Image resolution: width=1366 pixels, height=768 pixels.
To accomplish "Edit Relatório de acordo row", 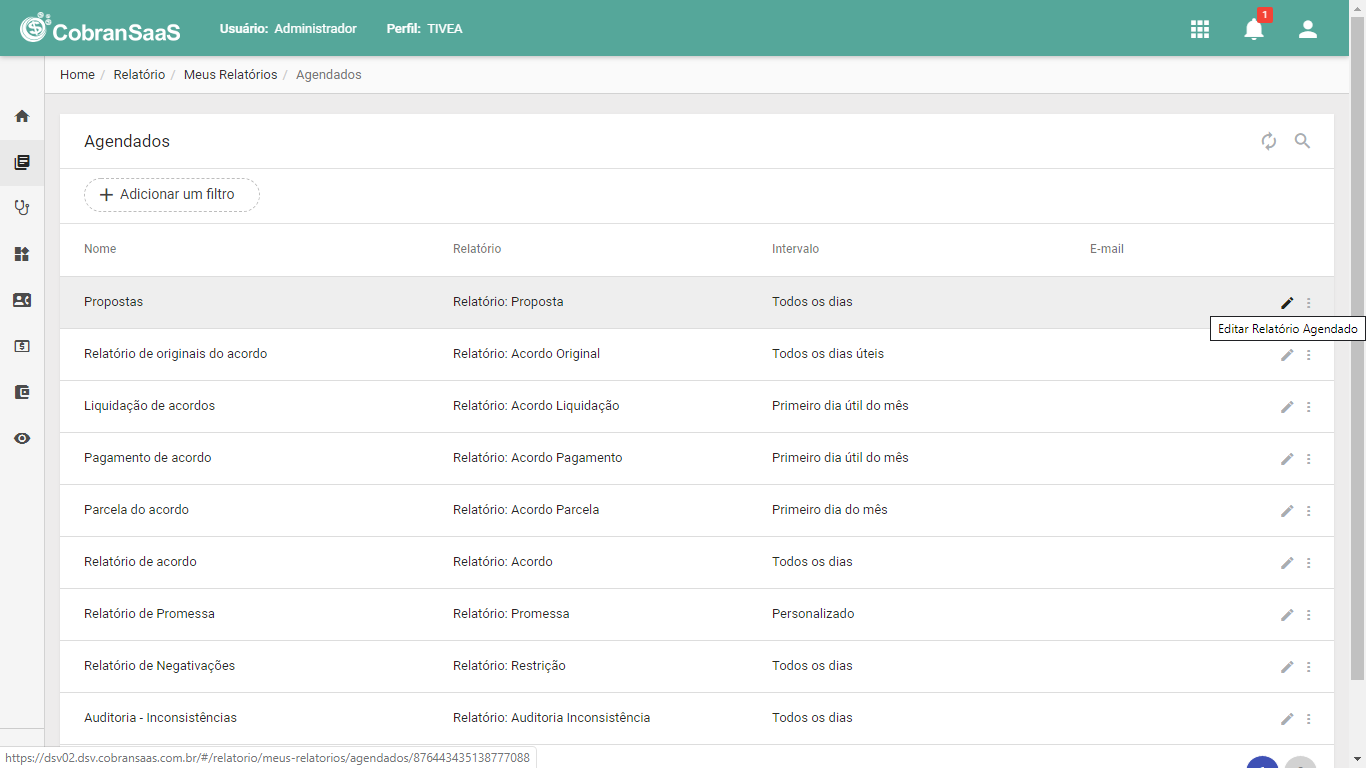I will click(1287, 563).
